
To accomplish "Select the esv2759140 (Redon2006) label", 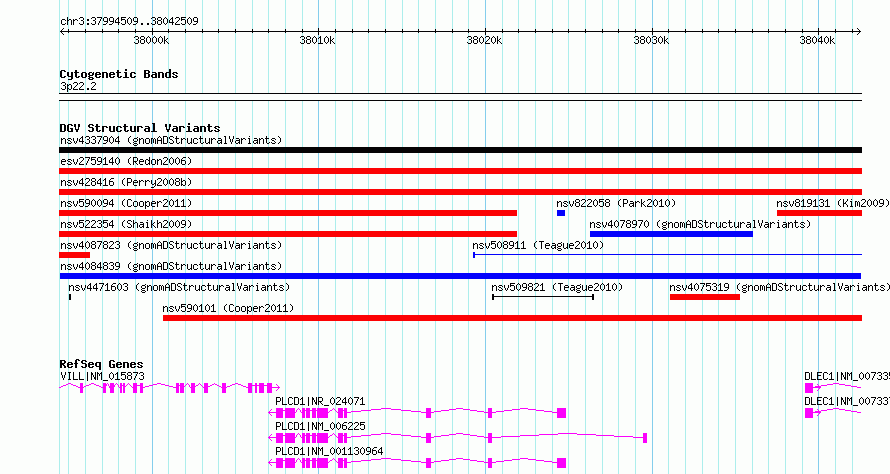I will 126,161.
